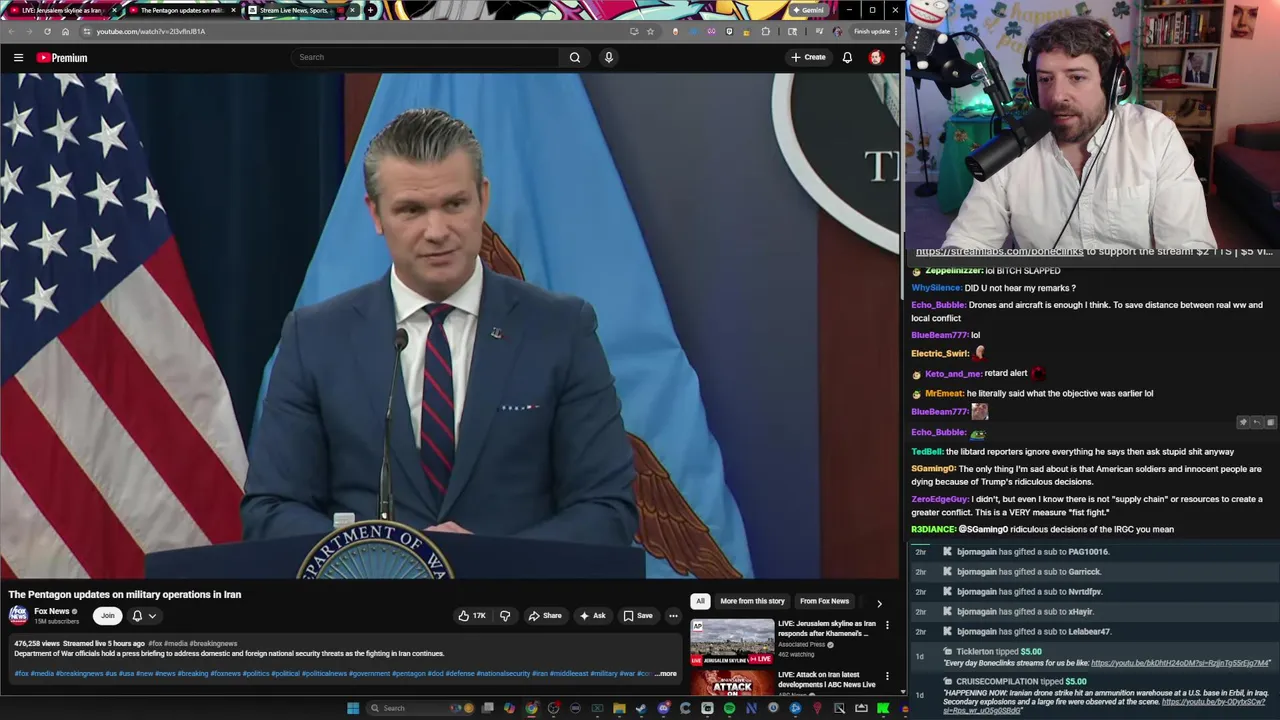1280x720 pixels.
Task: Click the Pentagon briefing video player
Action: coord(450,326)
